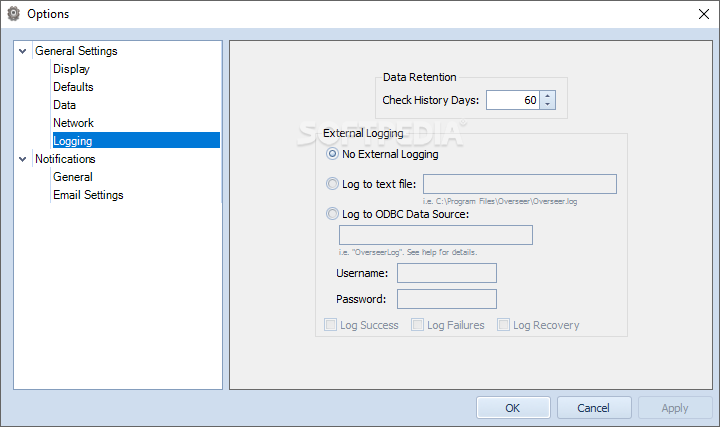Close the Options dialog window
Viewport: 720px width, 427px height.
point(703,14)
